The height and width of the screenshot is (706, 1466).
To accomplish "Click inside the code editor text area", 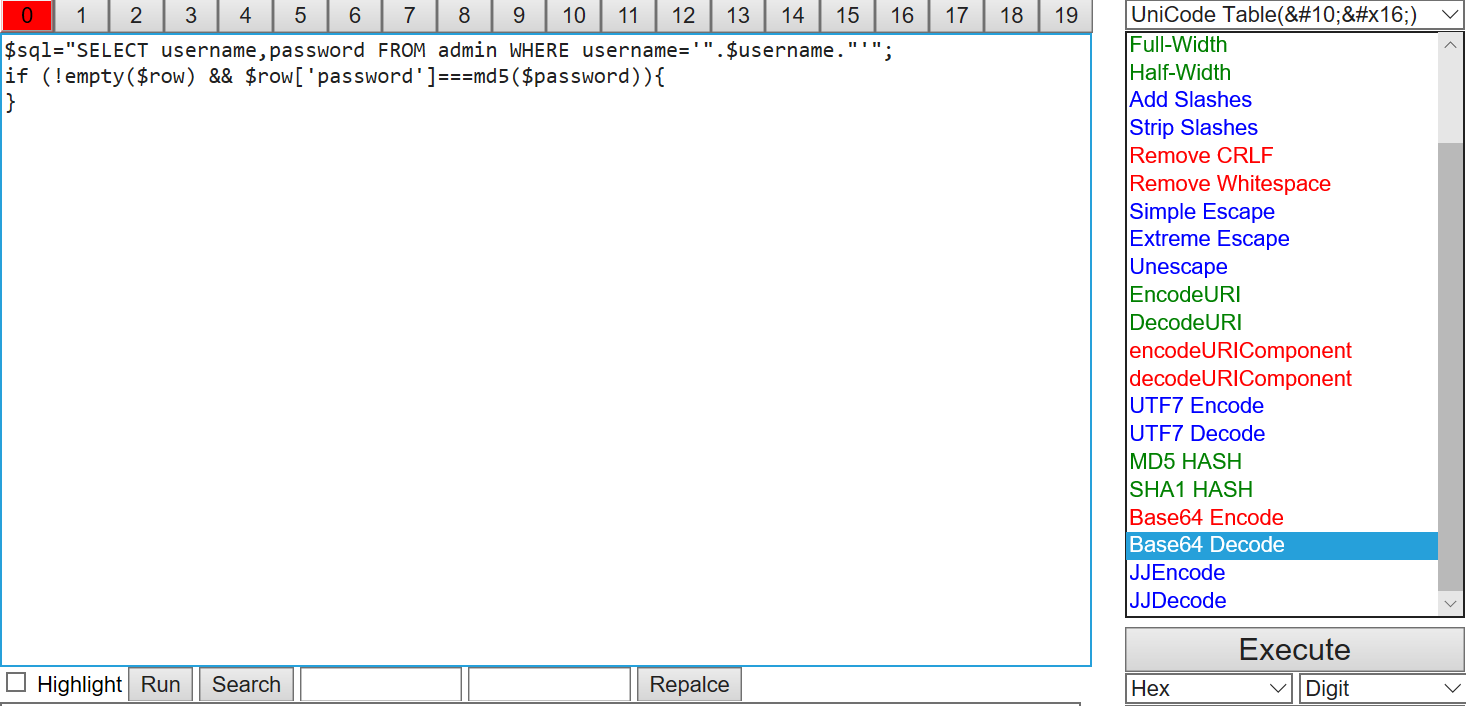I will pyautogui.click(x=546, y=350).
